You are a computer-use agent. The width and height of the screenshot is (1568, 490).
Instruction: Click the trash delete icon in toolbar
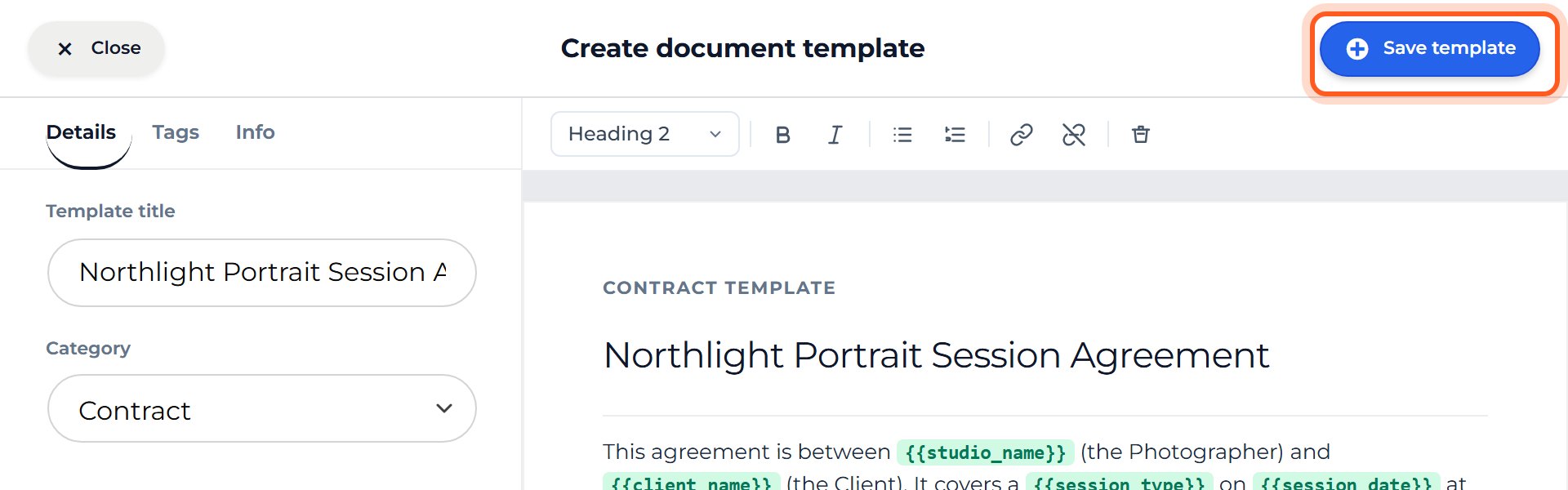tap(1141, 135)
